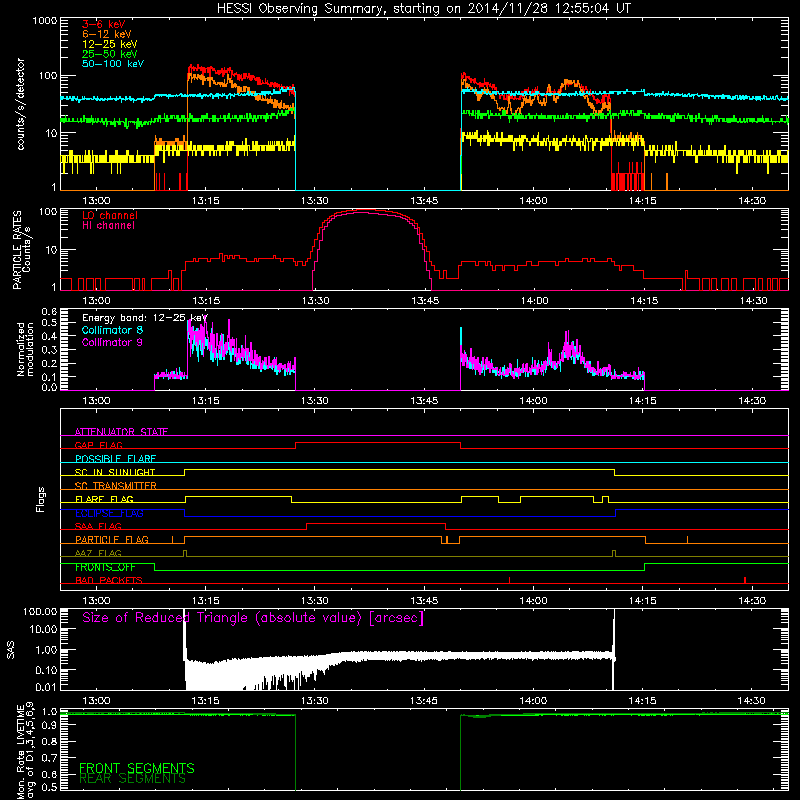800x800 pixels.
Task: Click the Size of Reduced Triangle label
Action: click(253, 618)
